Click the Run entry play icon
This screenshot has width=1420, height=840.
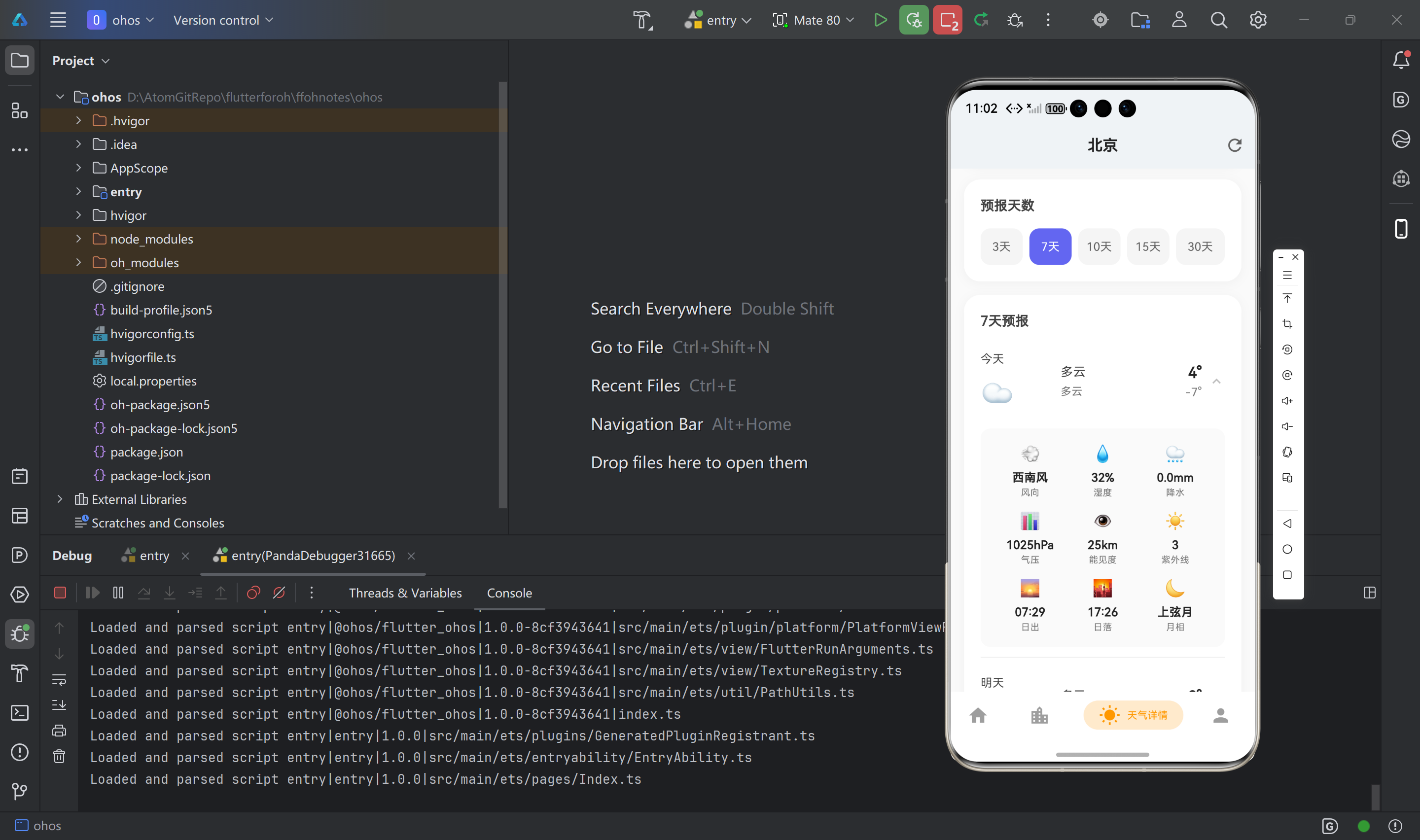click(x=880, y=20)
